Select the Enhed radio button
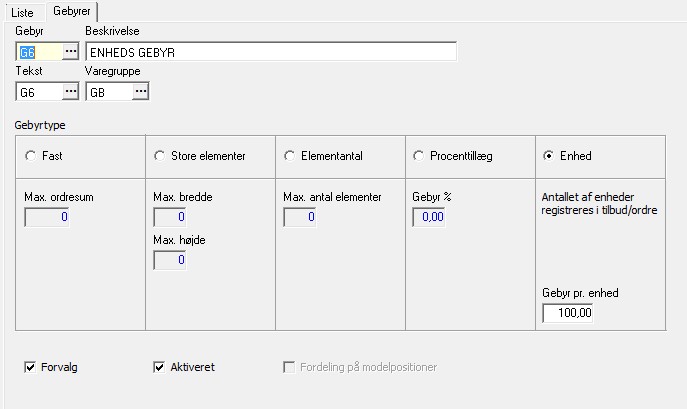687x409 pixels. coord(548,156)
